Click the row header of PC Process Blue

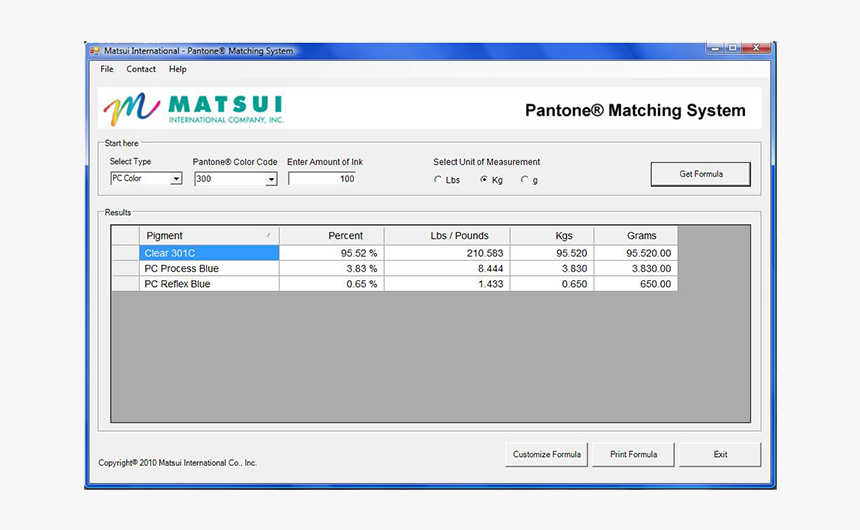[125, 268]
